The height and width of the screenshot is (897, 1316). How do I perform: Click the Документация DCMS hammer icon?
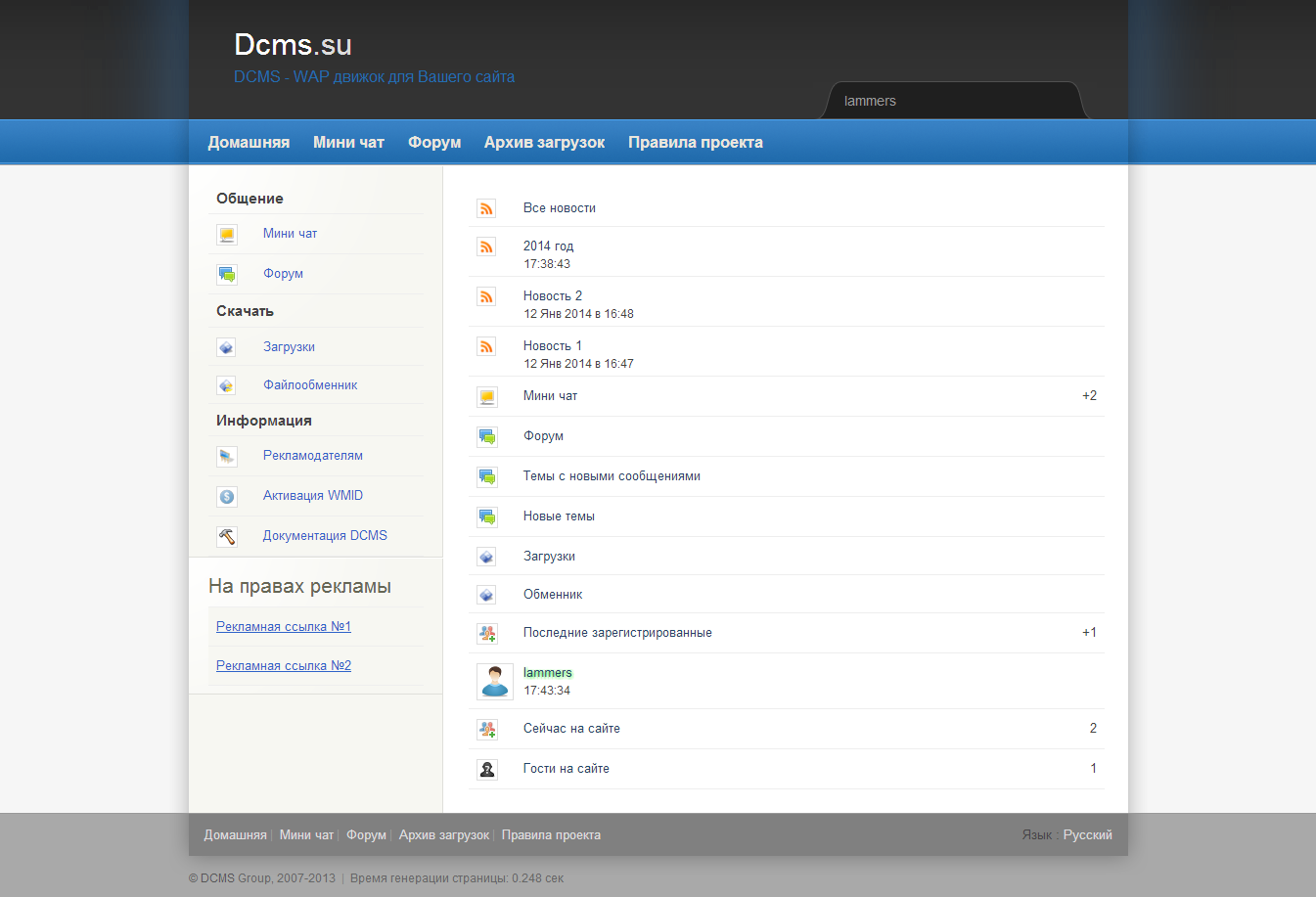[227, 537]
